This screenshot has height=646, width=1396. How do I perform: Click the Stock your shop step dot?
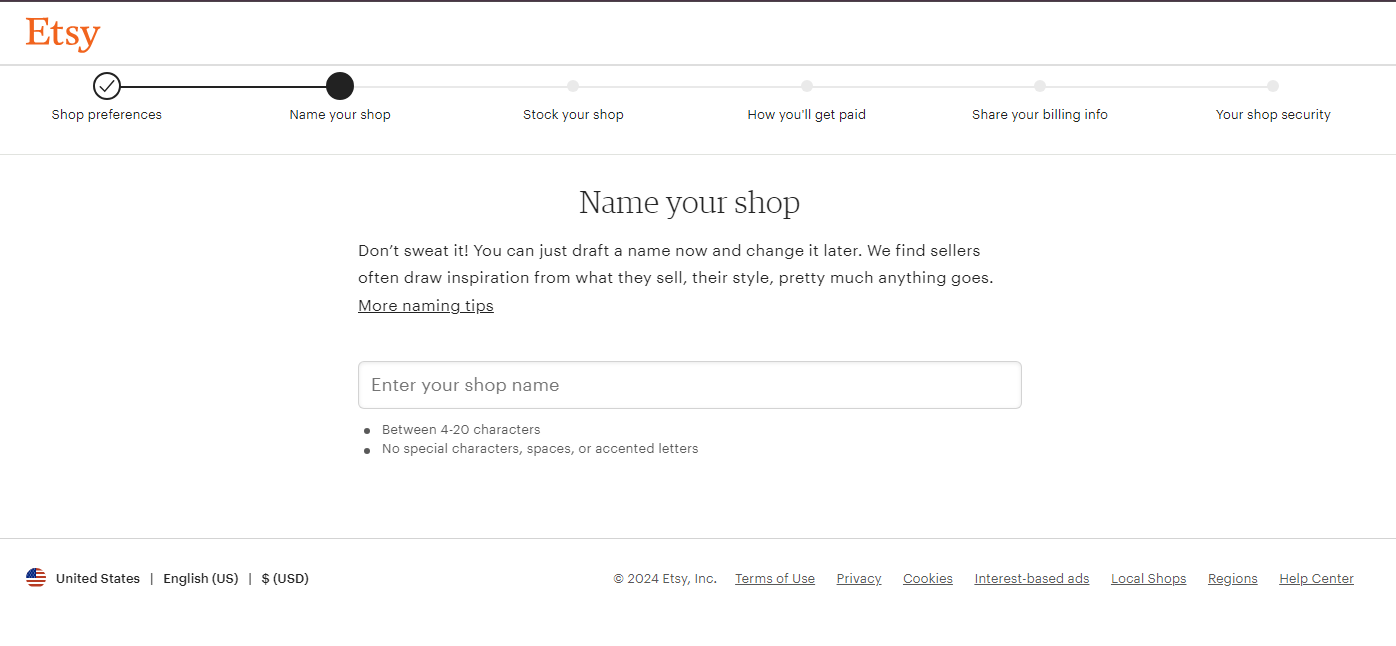[x=573, y=86]
